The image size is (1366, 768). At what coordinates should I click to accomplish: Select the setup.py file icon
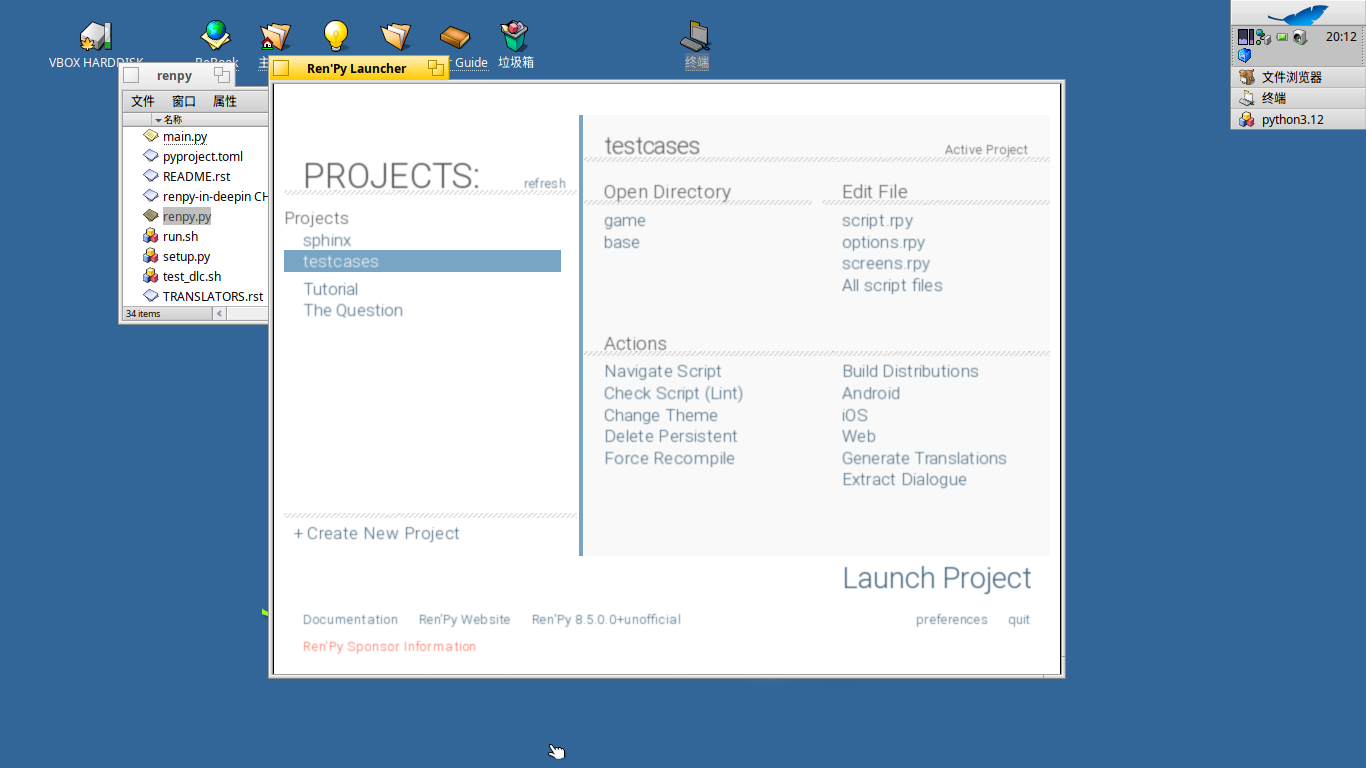pos(151,257)
